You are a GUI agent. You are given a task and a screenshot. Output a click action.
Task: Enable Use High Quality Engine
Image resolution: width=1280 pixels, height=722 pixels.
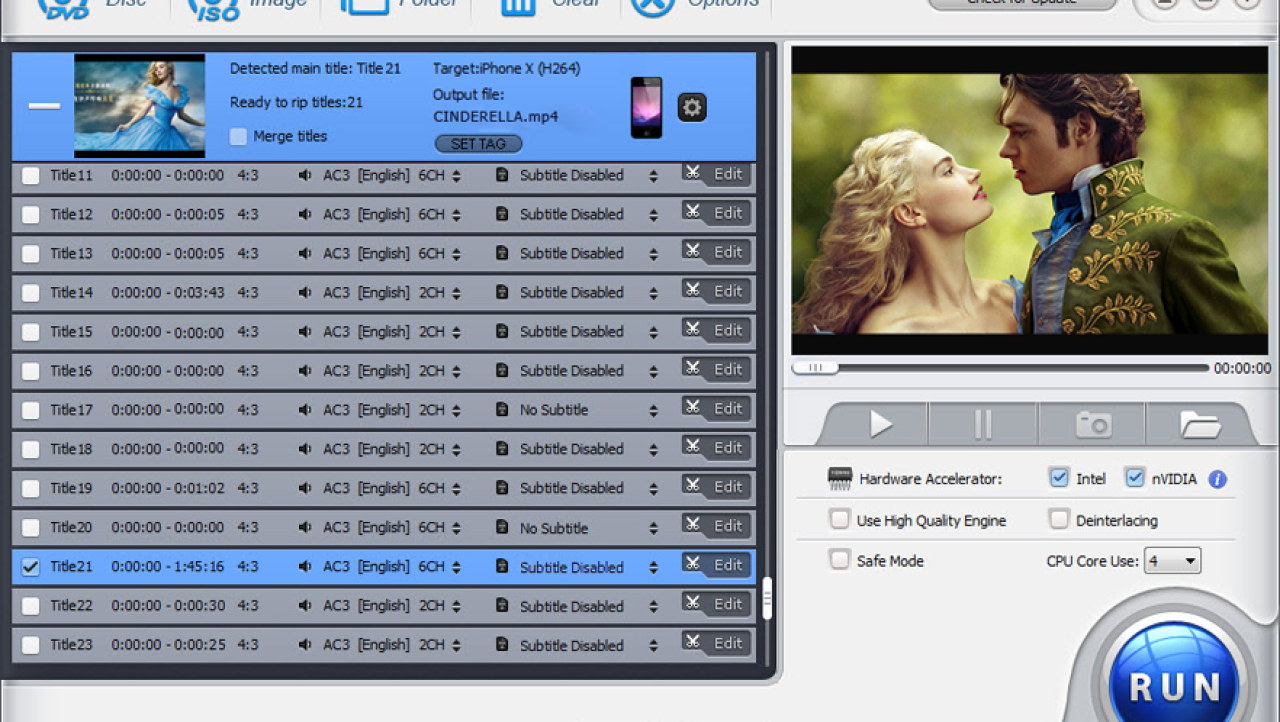[839, 520]
